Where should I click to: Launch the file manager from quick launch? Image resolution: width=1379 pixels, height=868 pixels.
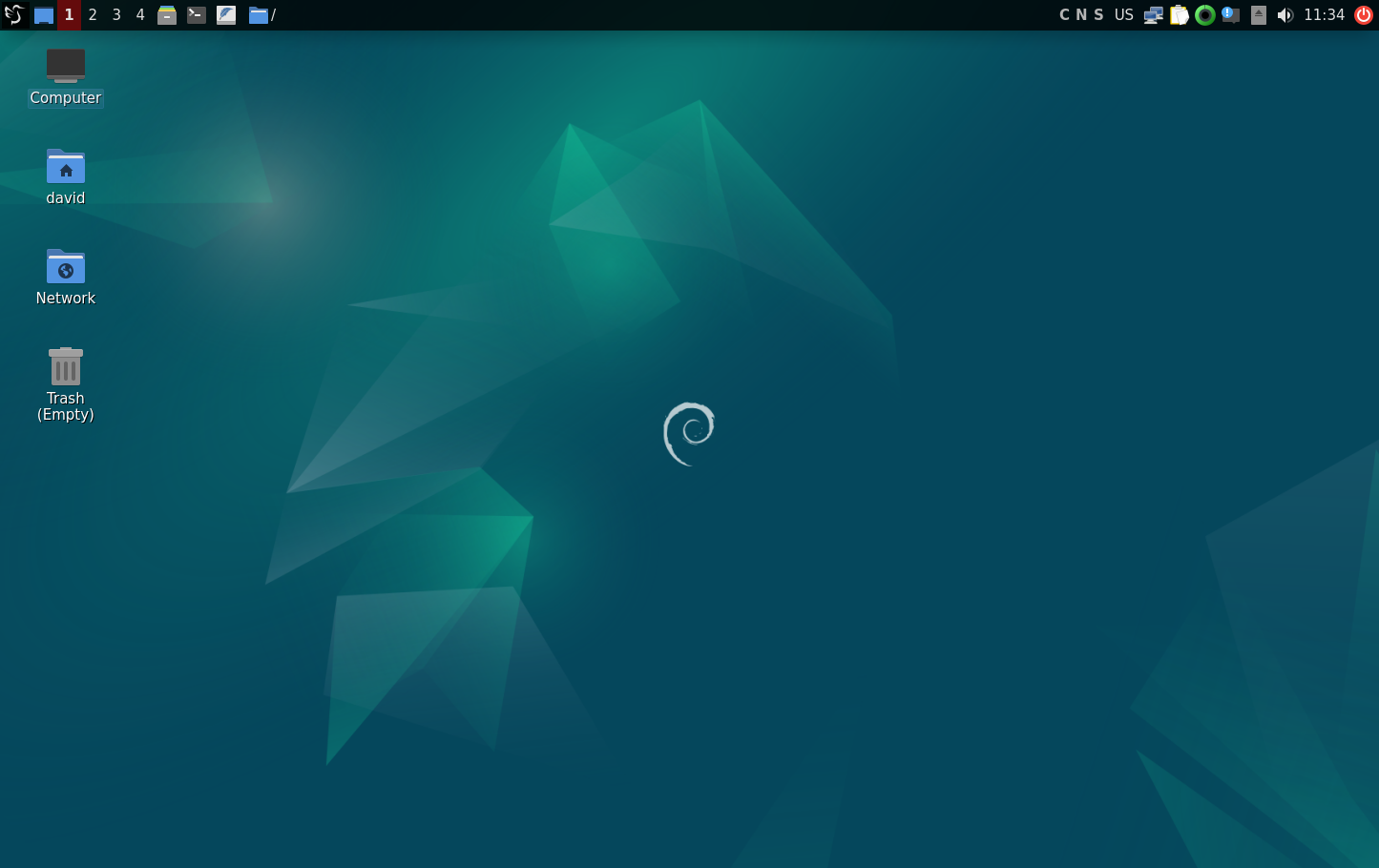(167, 15)
